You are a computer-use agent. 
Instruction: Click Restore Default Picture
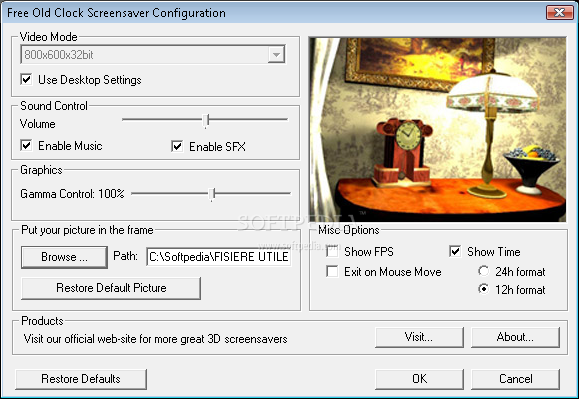[111, 288]
